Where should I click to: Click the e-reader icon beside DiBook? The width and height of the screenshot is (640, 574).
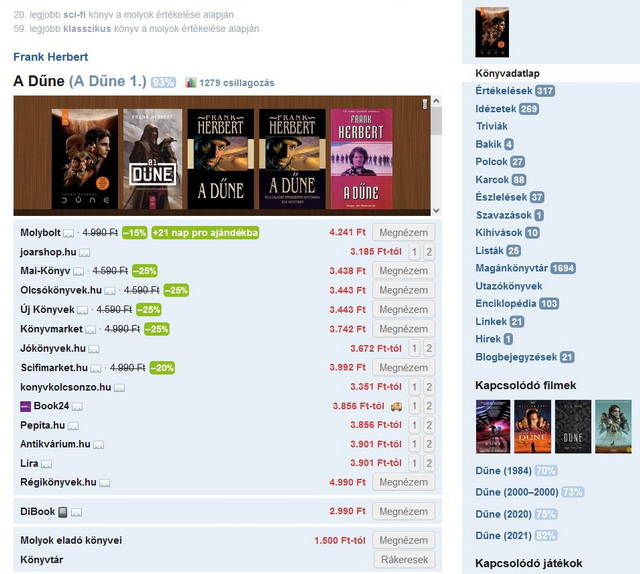62,512
